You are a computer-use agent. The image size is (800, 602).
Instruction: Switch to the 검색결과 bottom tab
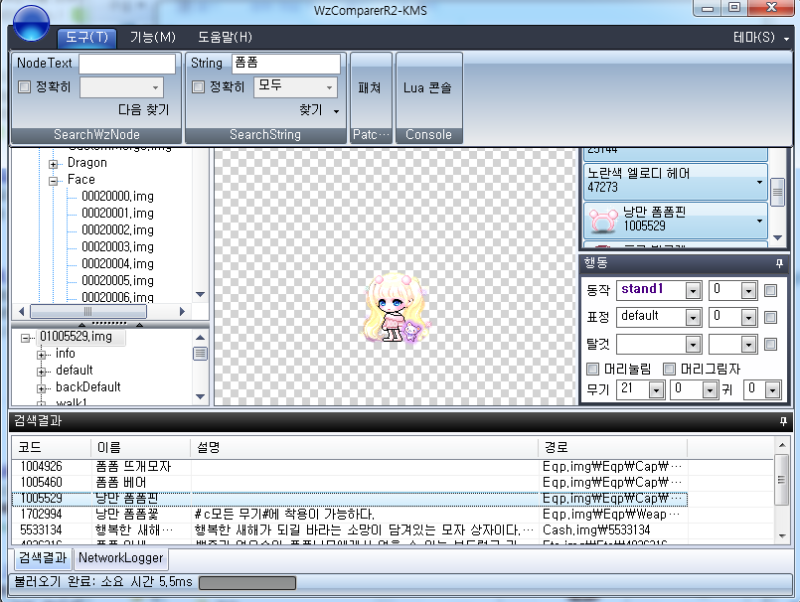(x=43, y=558)
